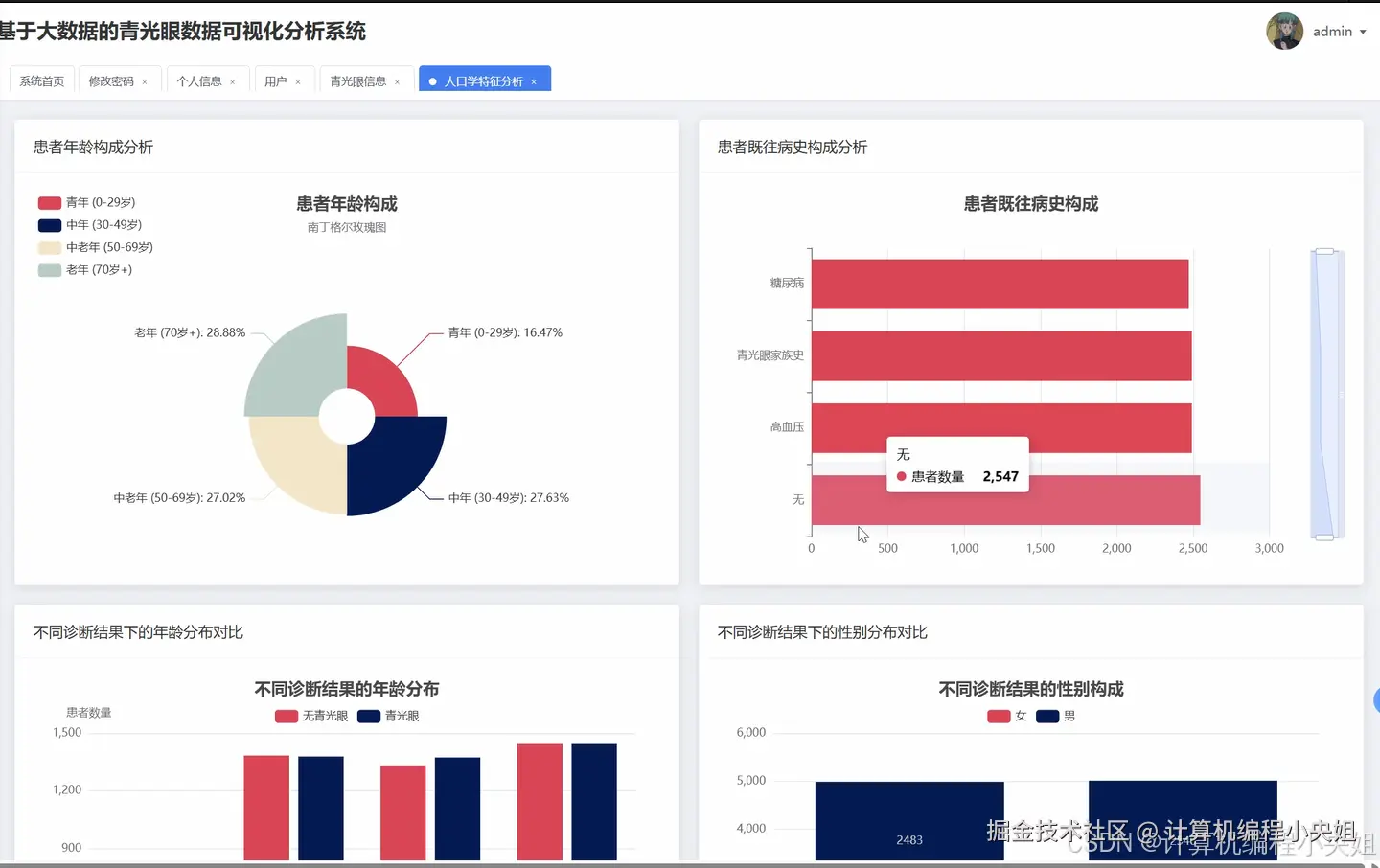The height and width of the screenshot is (868, 1380).
Task: Click the red swatch beside 无青光眼
Action: pos(285,716)
